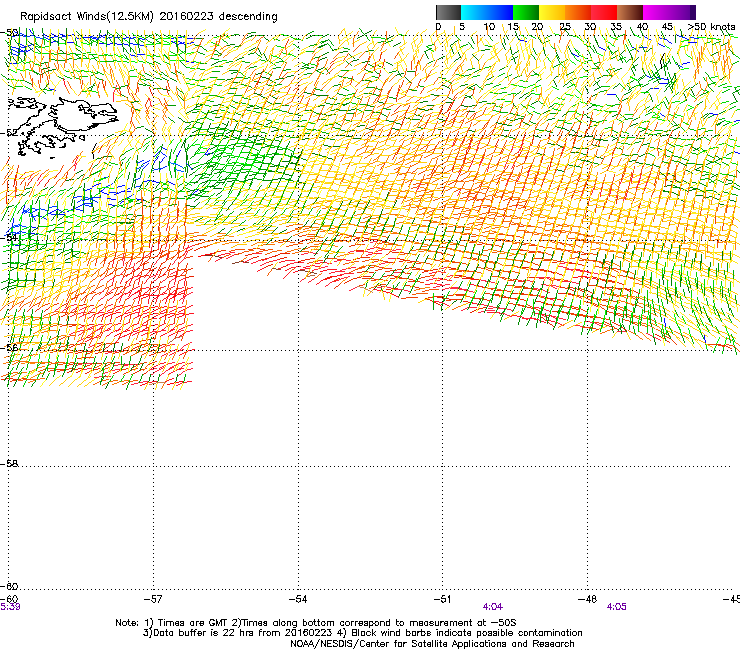Click the '40' label under the color bar

point(642,27)
